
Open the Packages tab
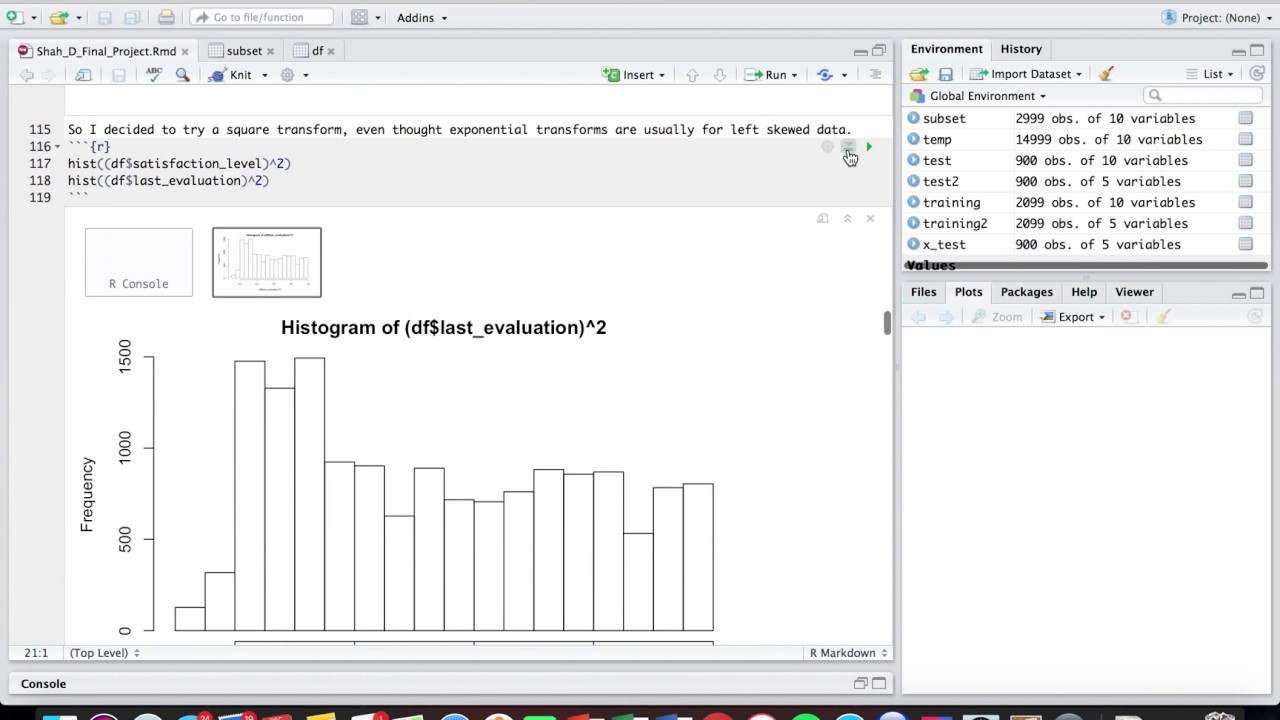coord(1026,292)
